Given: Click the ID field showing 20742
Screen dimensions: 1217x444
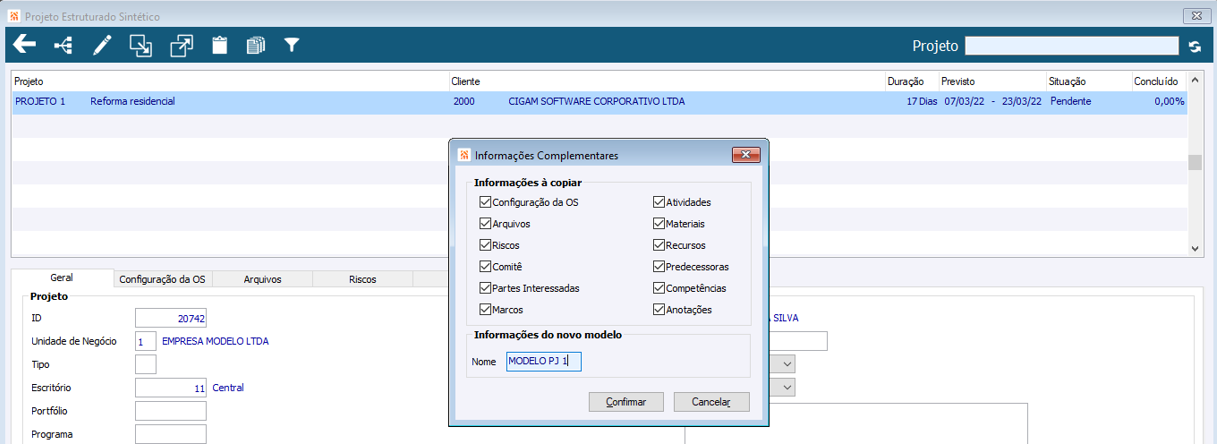Looking at the screenshot, I should pos(171,318).
